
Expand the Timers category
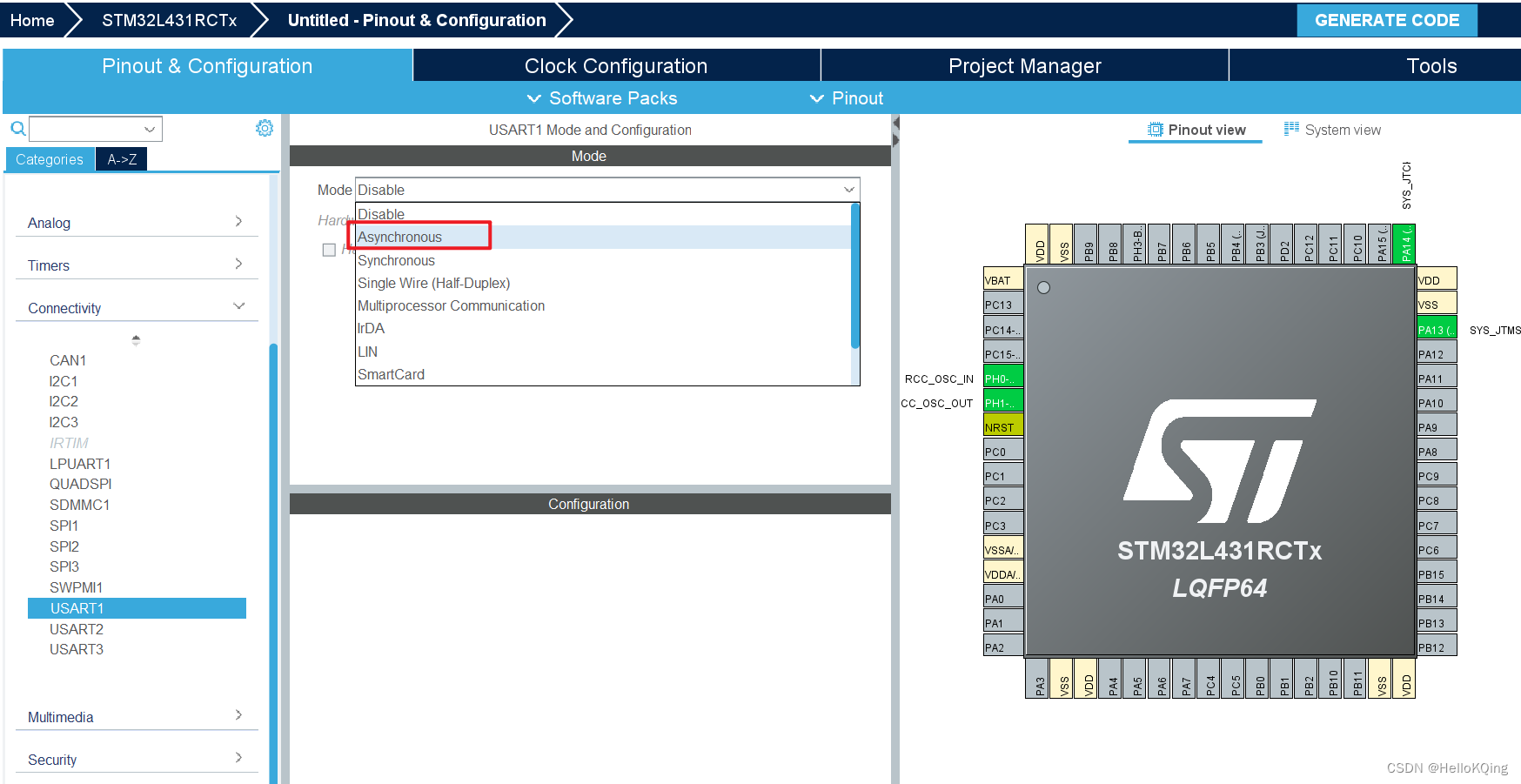pos(137,265)
